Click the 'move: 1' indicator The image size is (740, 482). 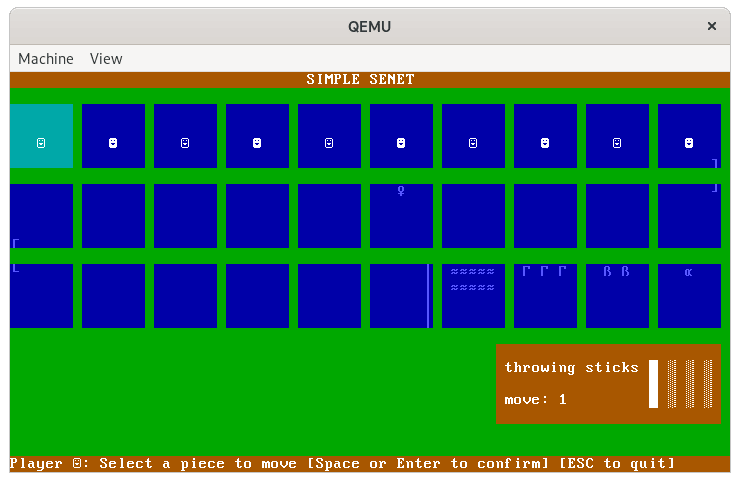pyautogui.click(x=536, y=400)
